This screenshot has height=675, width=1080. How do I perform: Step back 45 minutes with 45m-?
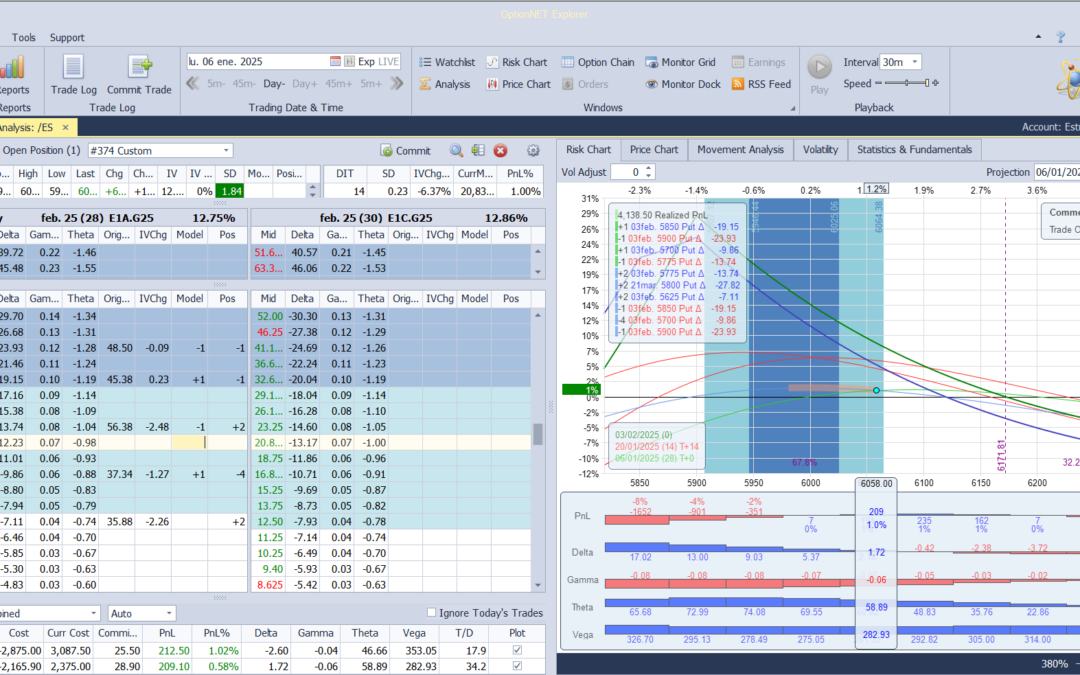click(244, 83)
